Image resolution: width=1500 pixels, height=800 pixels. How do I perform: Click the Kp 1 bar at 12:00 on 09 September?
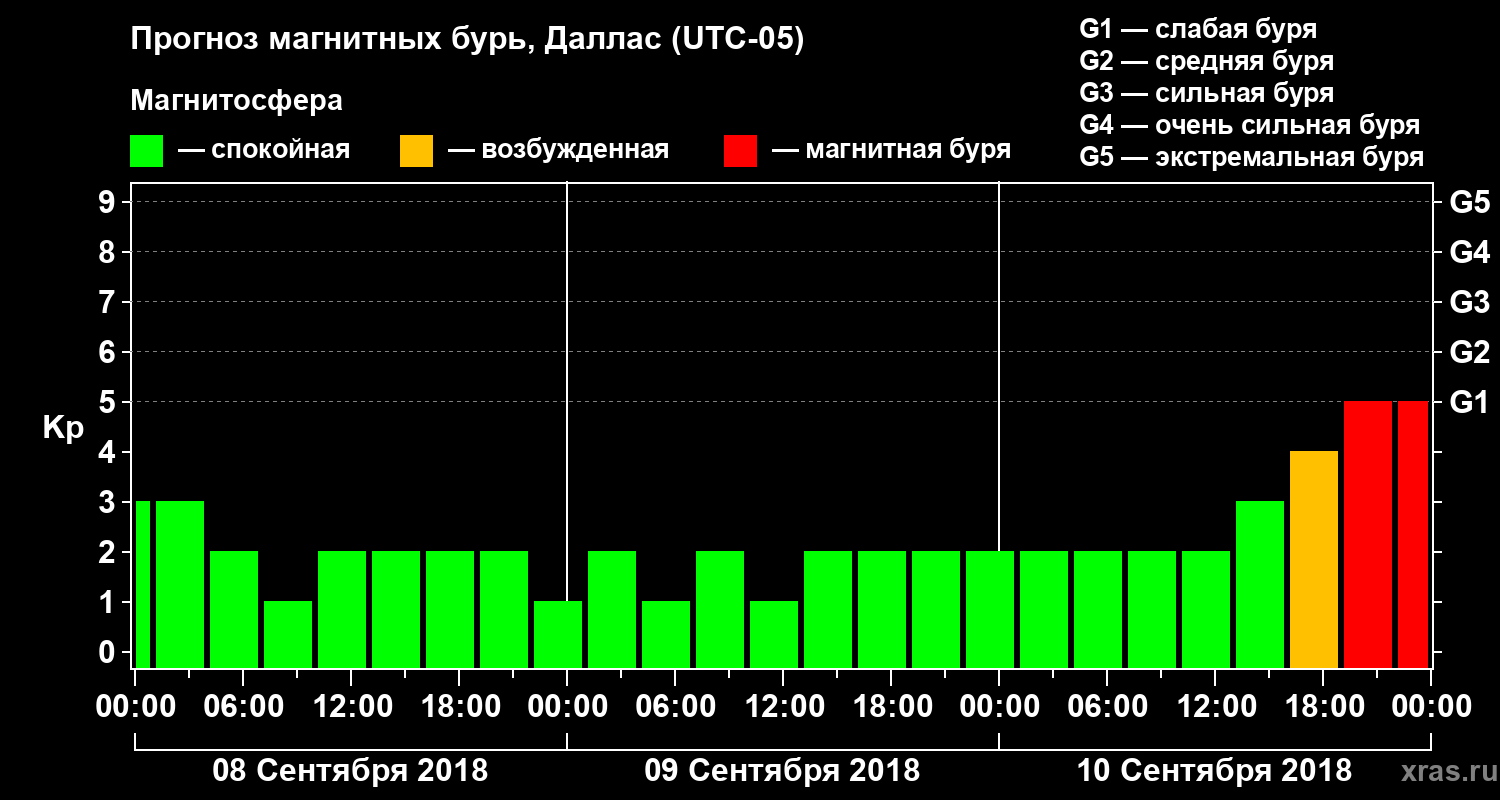(774, 634)
